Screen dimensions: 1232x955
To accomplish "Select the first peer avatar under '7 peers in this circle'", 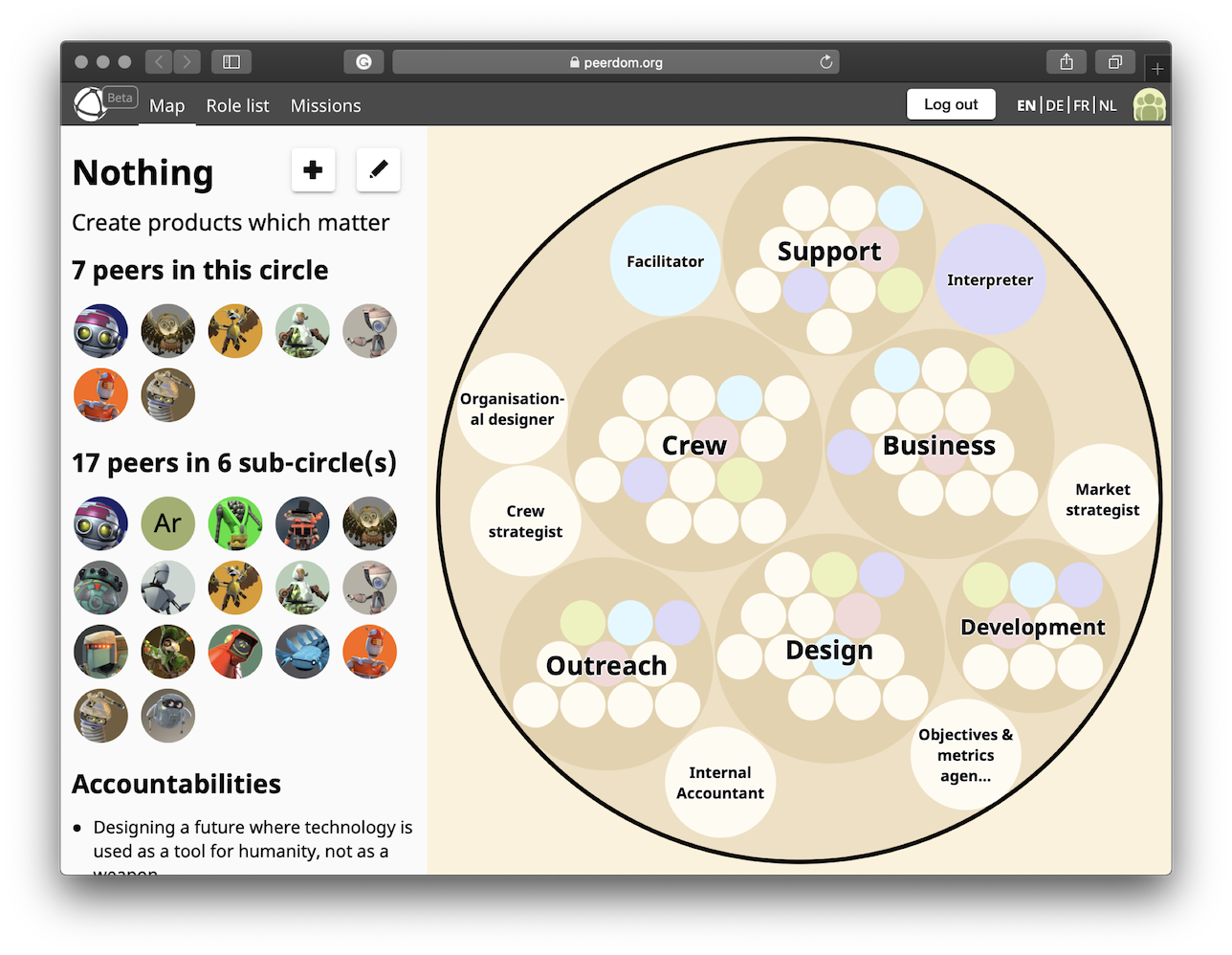I will pos(100,330).
